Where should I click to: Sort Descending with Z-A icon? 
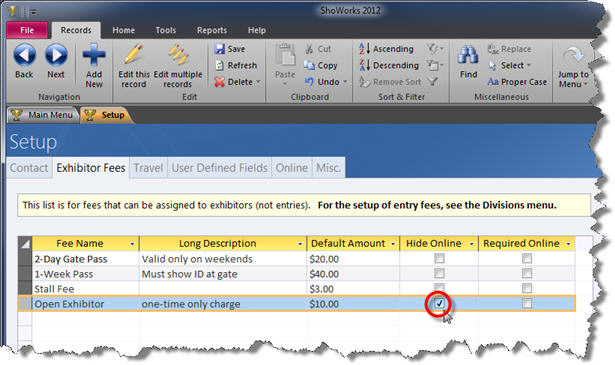(x=364, y=65)
